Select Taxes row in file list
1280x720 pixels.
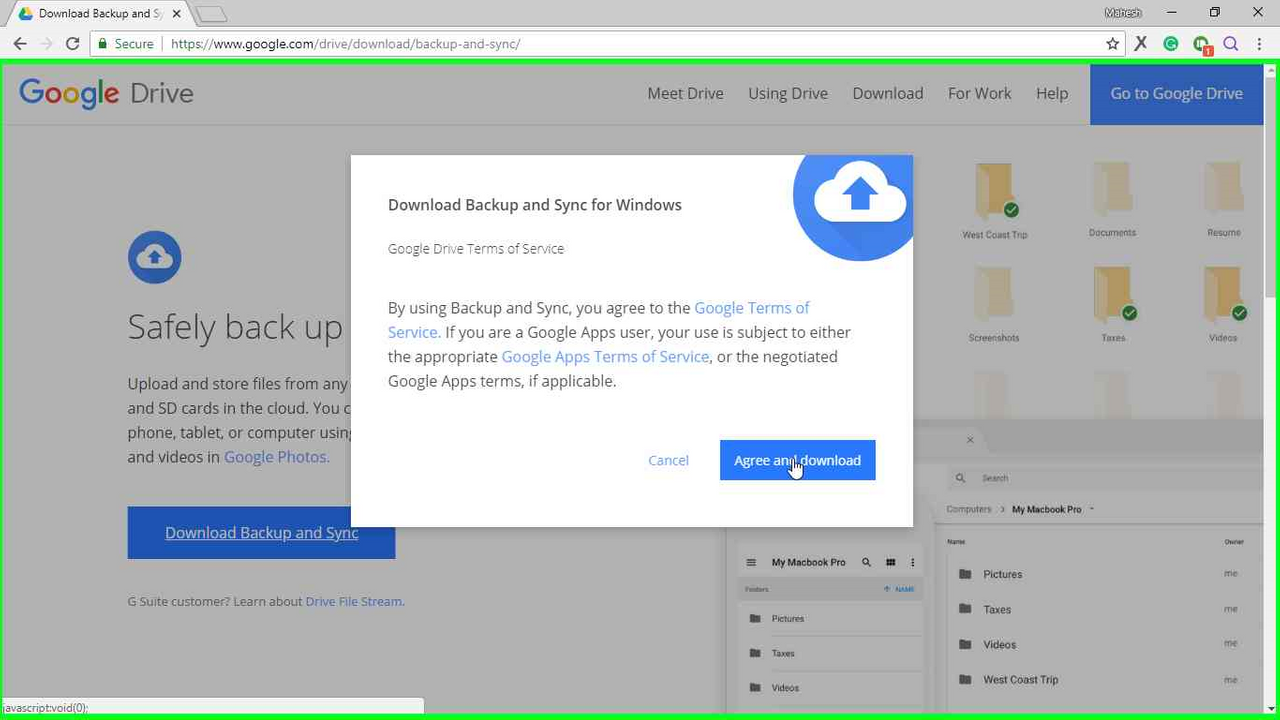[1100, 609]
